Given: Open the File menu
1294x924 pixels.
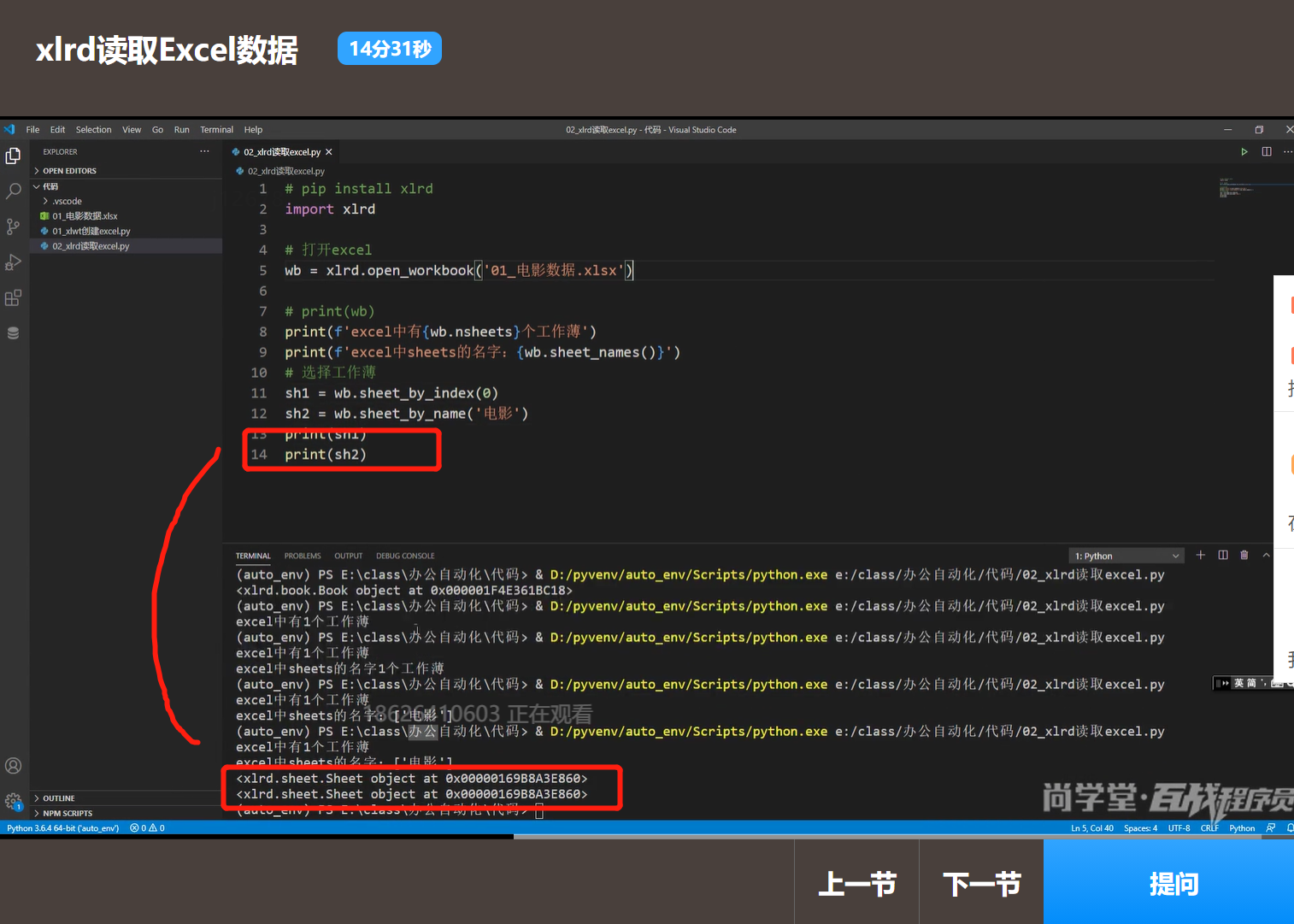Looking at the screenshot, I should click(x=32, y=130).
